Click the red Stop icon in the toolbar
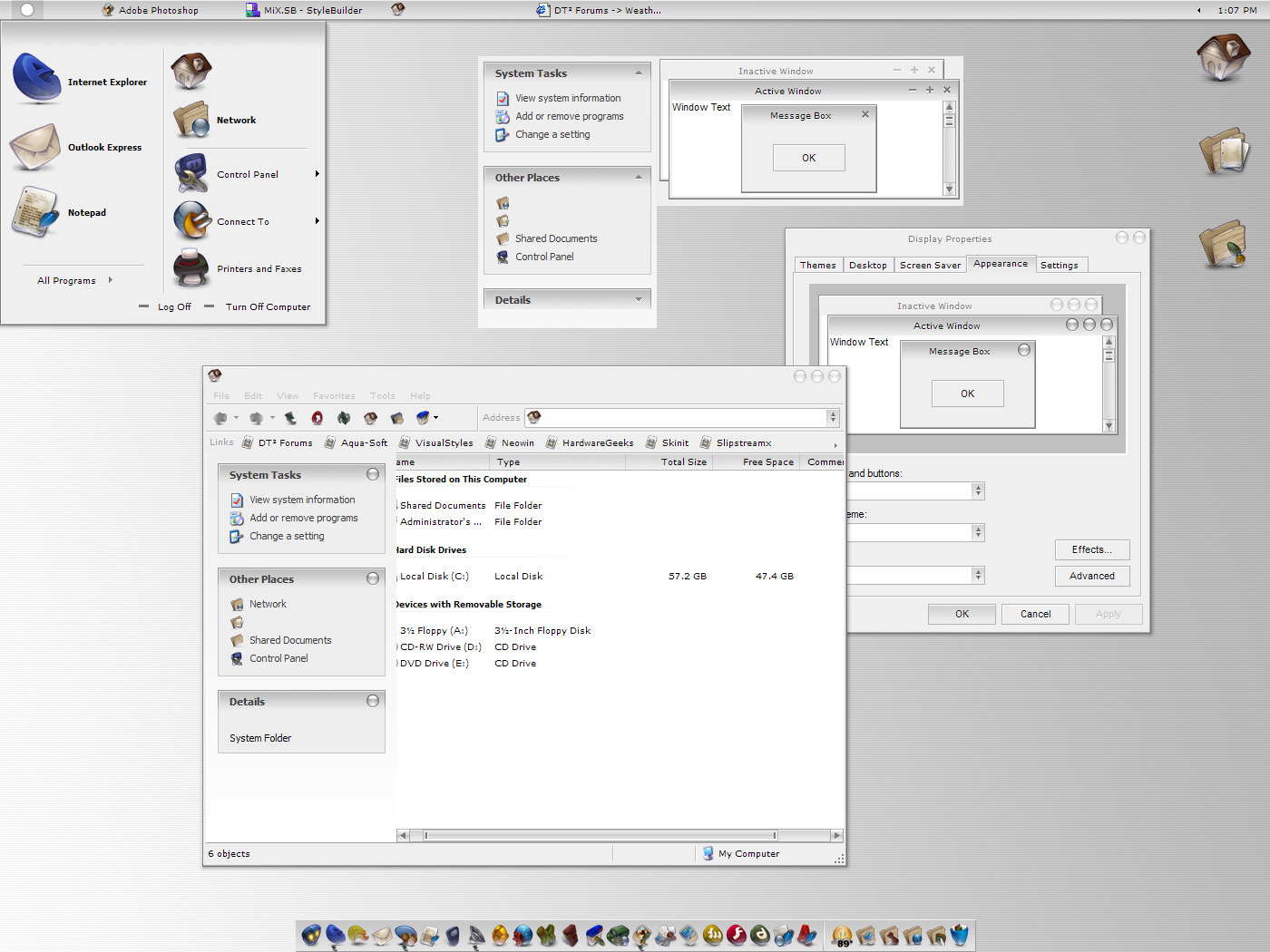This screenshot has width=1270, height=952. [x=317, y=418]
